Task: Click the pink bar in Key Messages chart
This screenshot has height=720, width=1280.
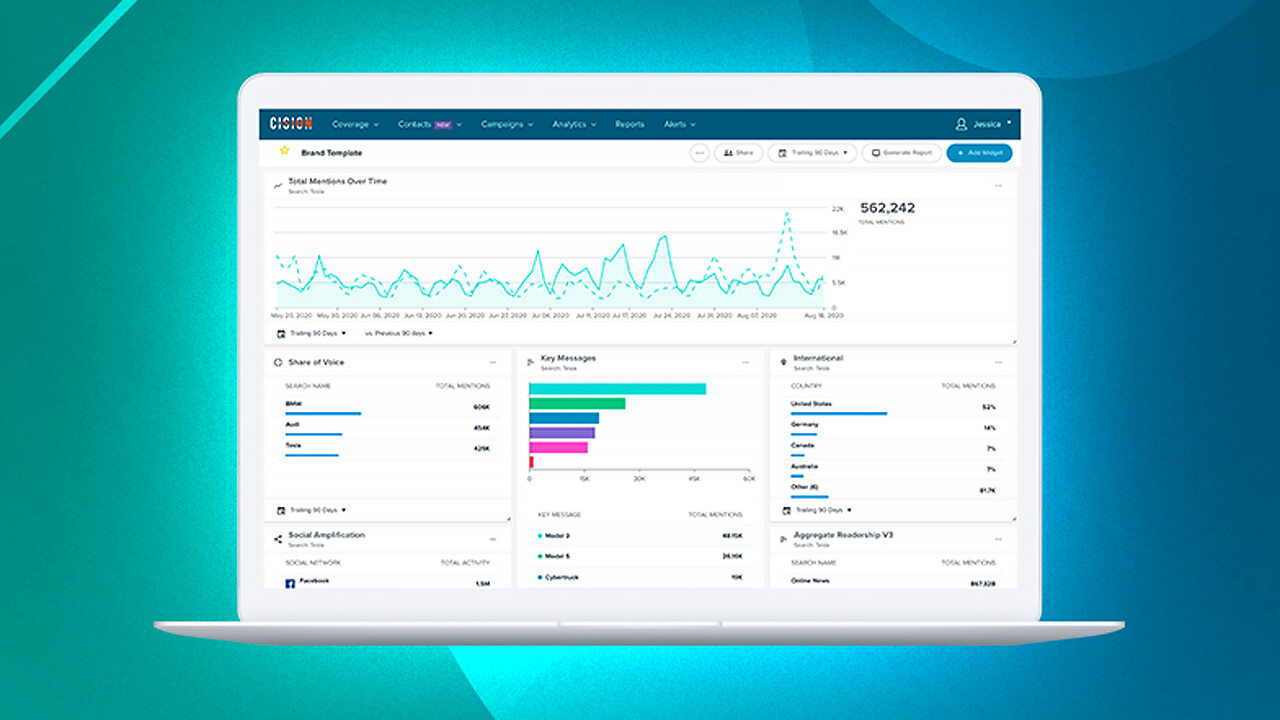Action: [558, 447]
